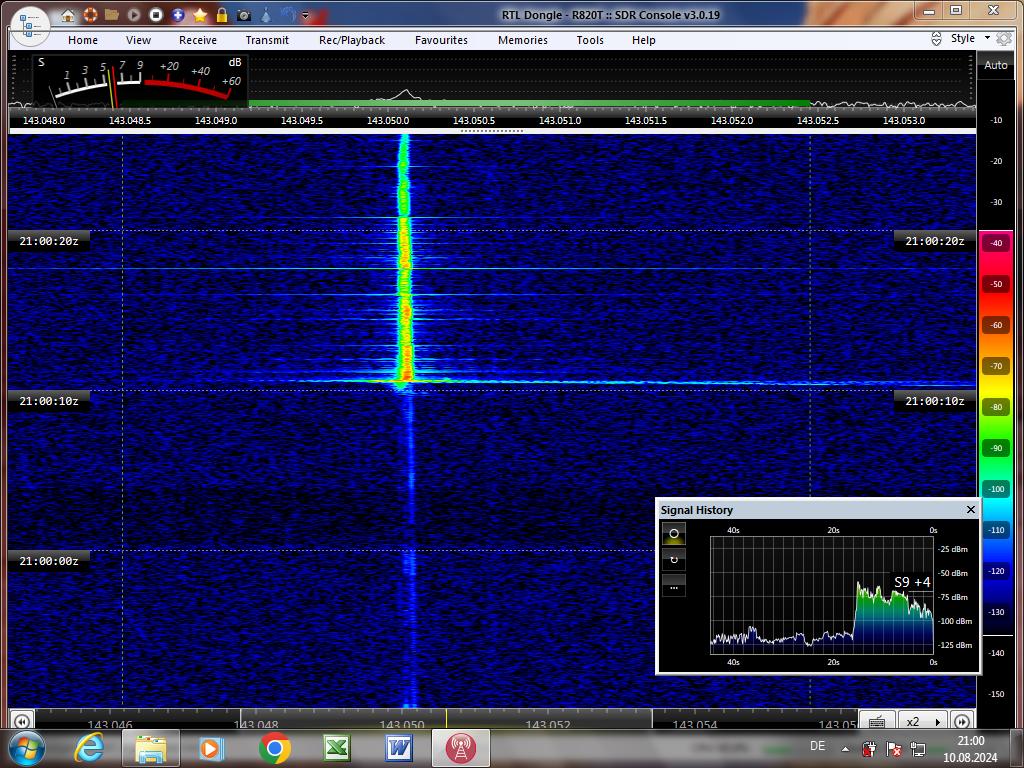Click the -70 level on colour scale
Screen dimensions: 1024x768
coord(996,366)
